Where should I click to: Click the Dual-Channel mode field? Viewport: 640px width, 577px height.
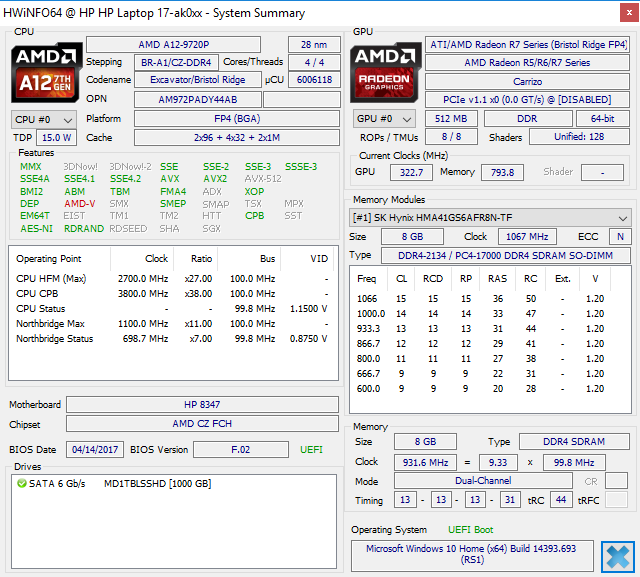[483, 481]
